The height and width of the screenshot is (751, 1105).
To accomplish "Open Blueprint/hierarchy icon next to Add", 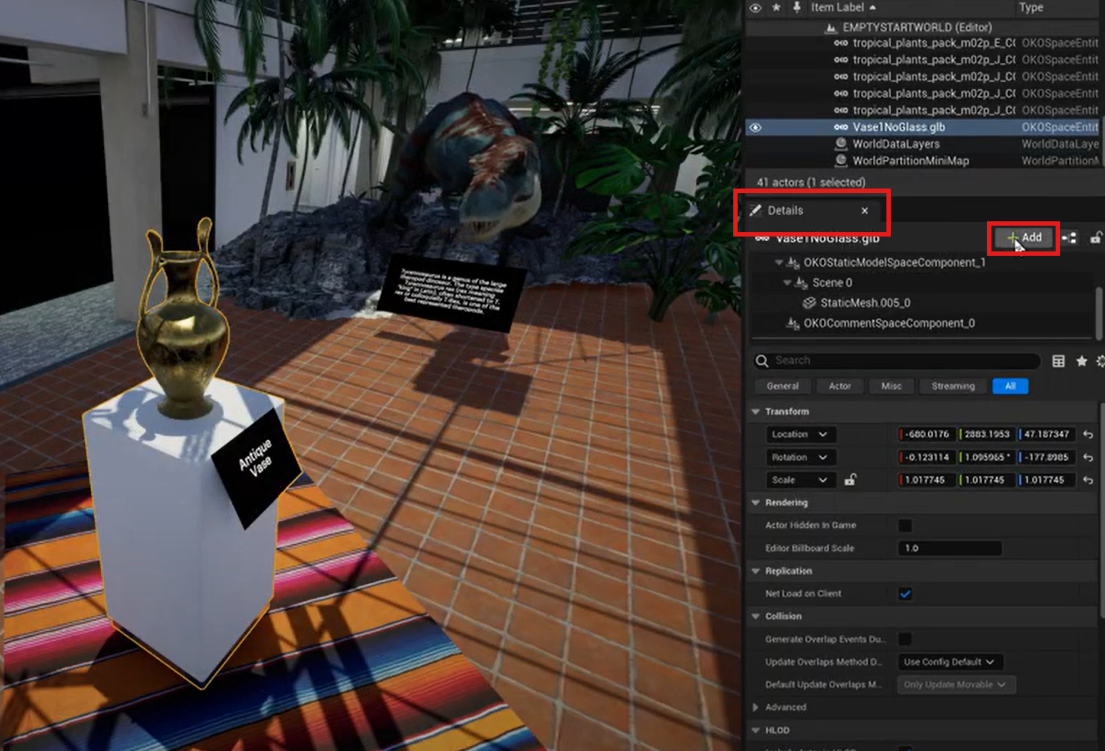I will [x=1069, y=238].
